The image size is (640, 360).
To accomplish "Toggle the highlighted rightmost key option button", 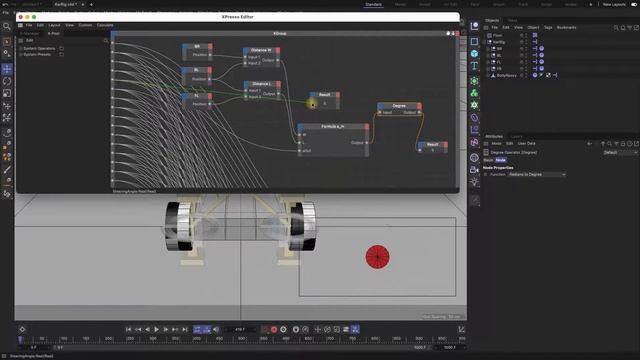I will (x=355, y=329).
